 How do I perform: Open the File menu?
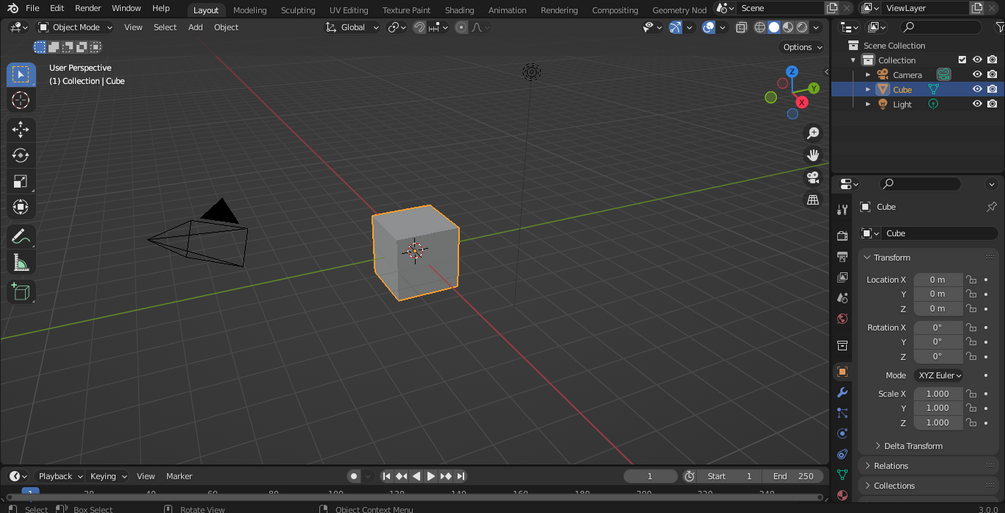pyautogui.click(x=32, y=8)
